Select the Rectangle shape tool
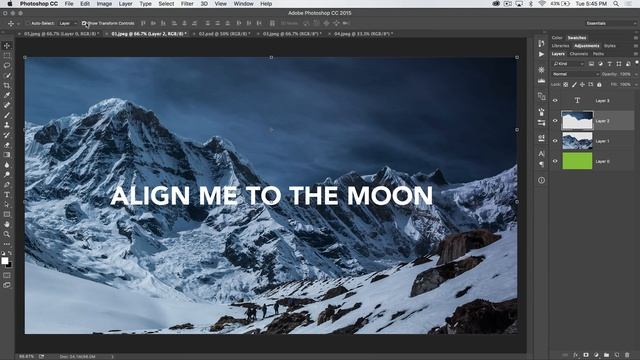The image size is (640, 360). coord(7,214)
